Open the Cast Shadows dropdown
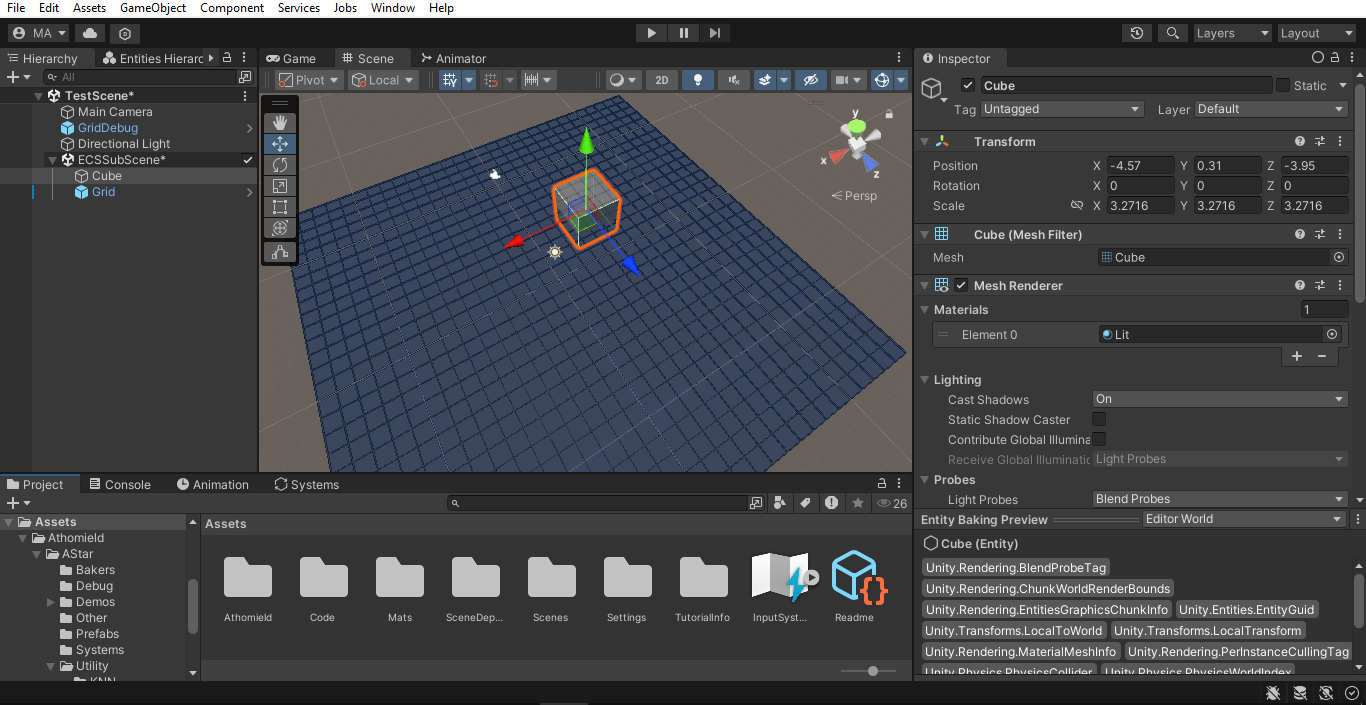The image size is (1366, 705). (1220, 399)
